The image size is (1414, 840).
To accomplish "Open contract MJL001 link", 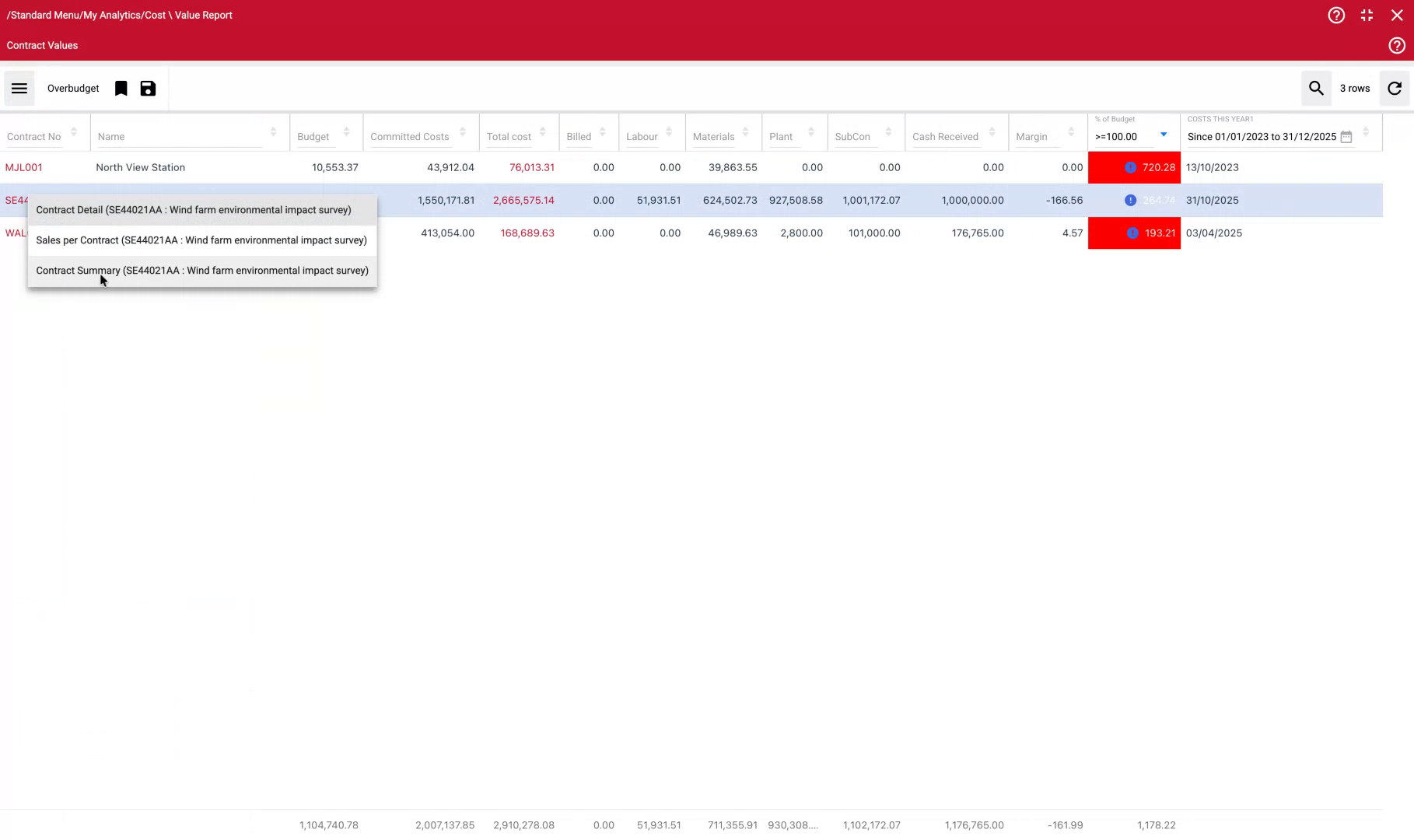I will [24, 167].
